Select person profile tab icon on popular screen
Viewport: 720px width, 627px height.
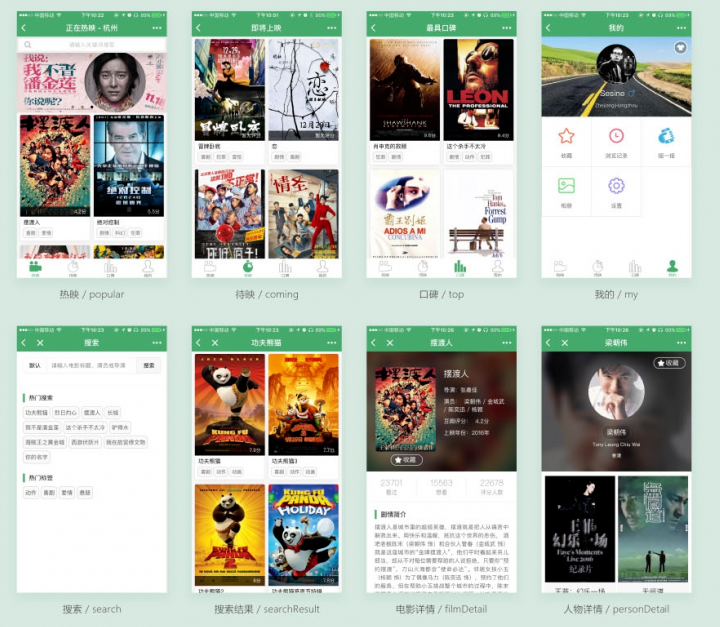(x=148, y=266)
